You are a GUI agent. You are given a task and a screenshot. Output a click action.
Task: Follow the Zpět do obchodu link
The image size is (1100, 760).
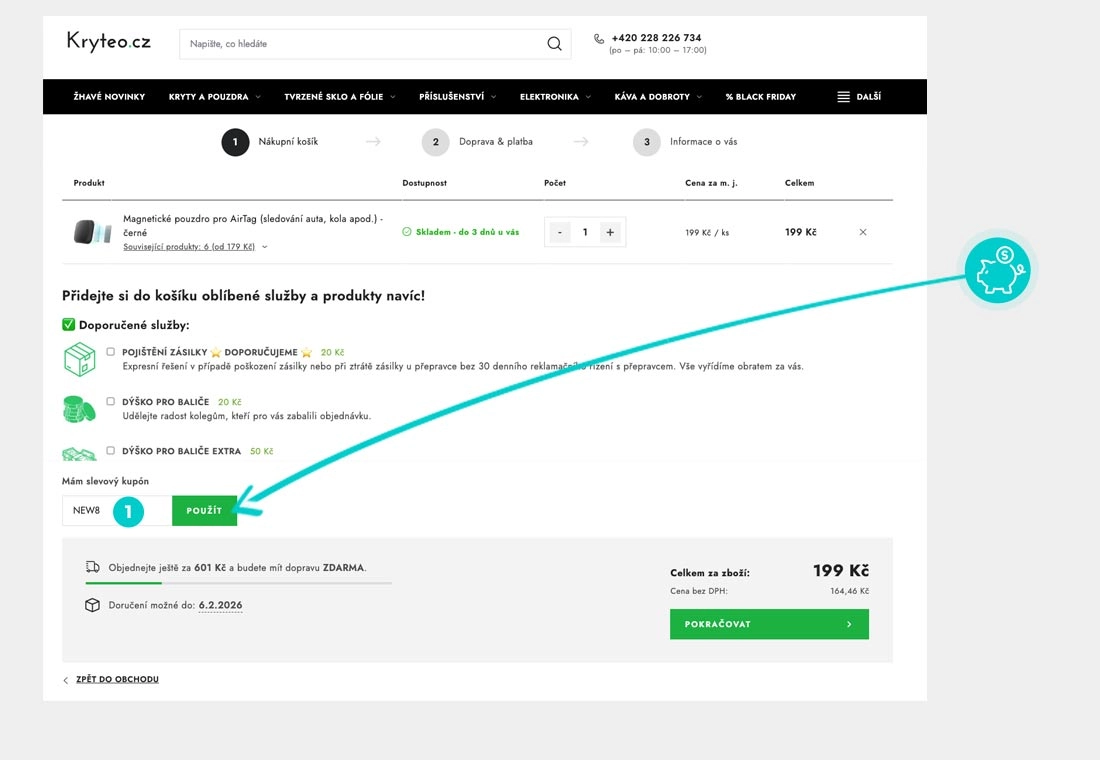117,679
